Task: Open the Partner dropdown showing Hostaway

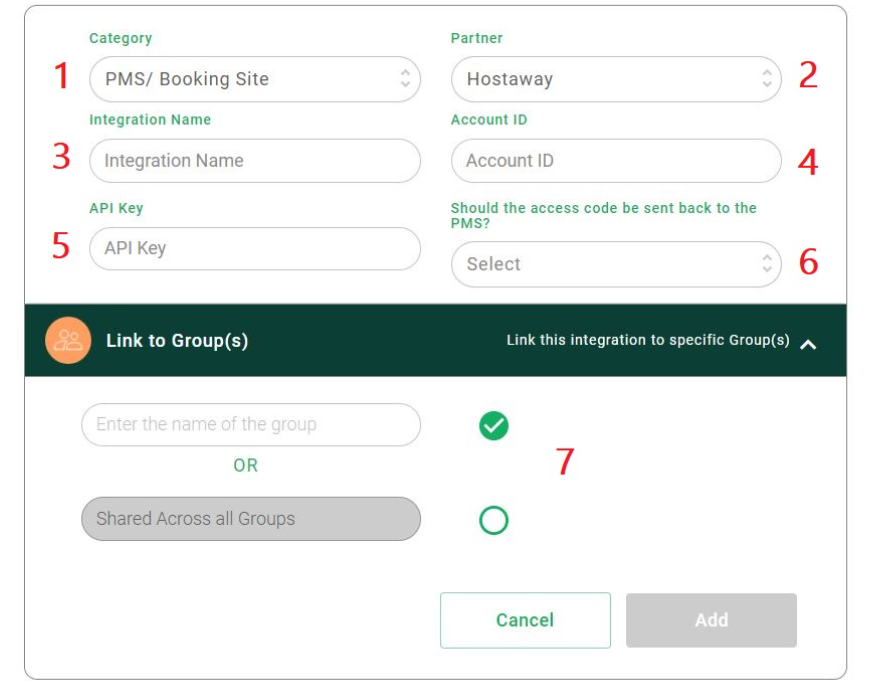Action: click(616, 79)
